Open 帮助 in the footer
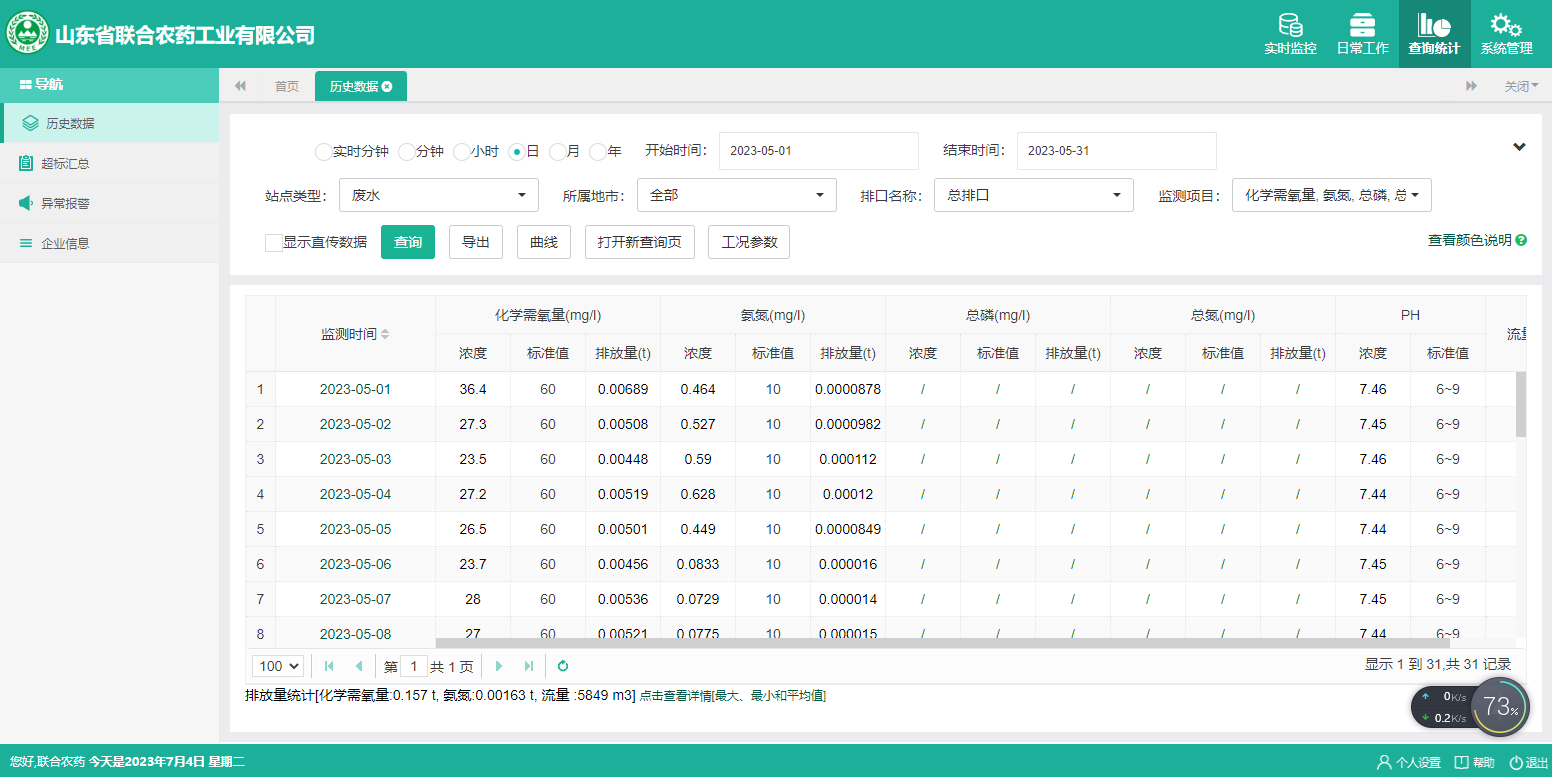This screenshot has height=777, width=1552. pyautogui.click(x=1475, y=763)
